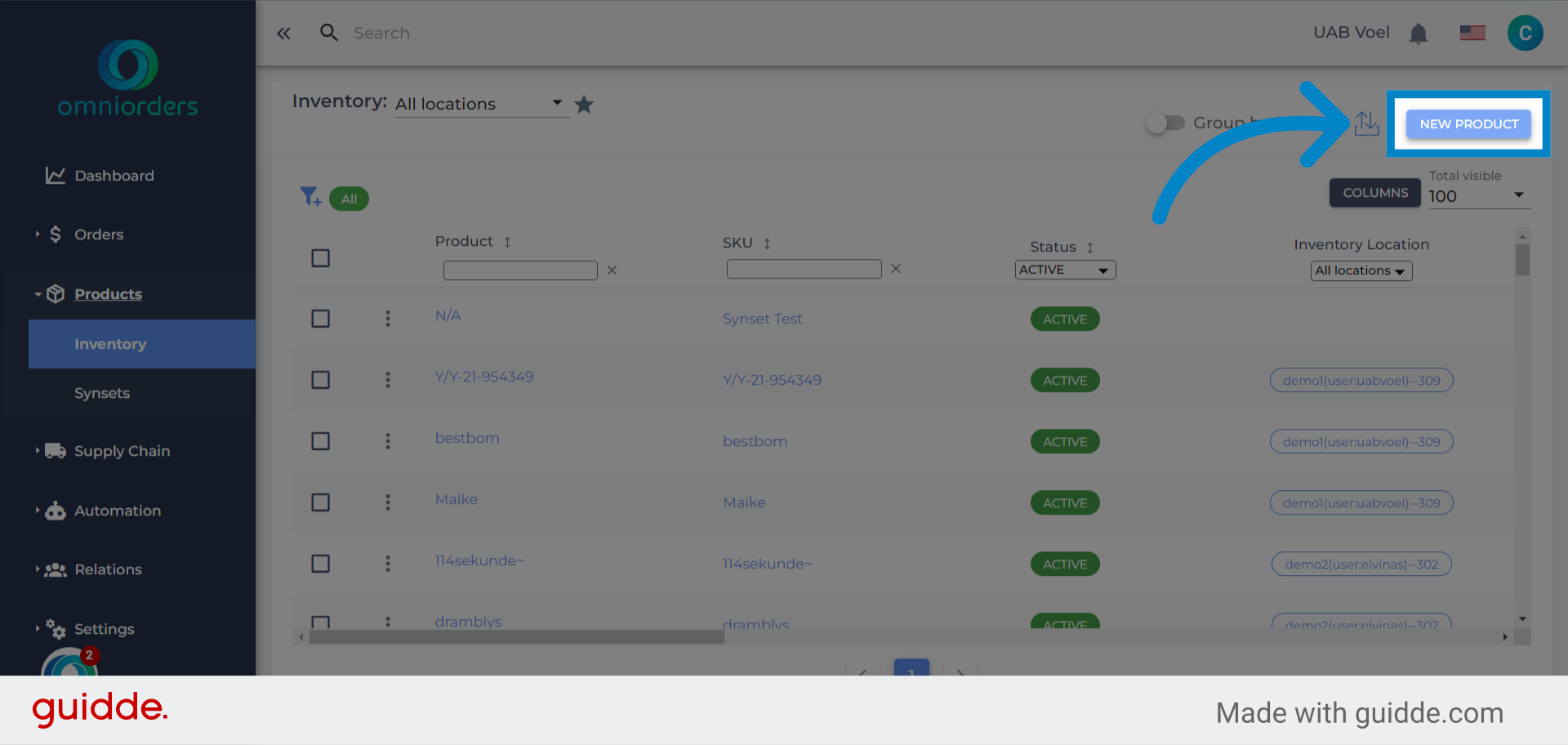Open the Supply Chain menu
Viewport: 1568px width, 745px height.
pos(122,450)
